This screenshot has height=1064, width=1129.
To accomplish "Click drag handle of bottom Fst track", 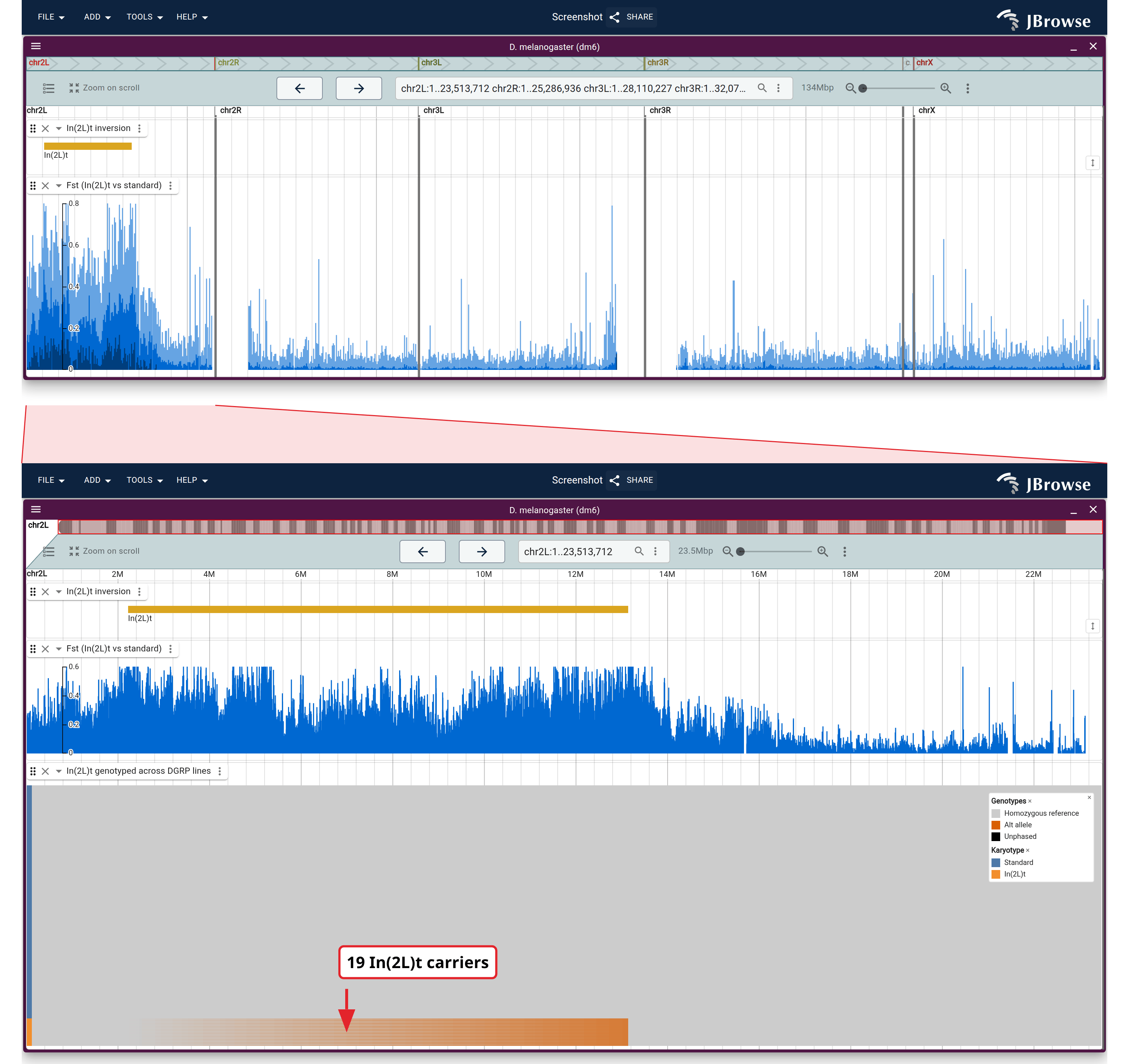I will coord(33,649).
